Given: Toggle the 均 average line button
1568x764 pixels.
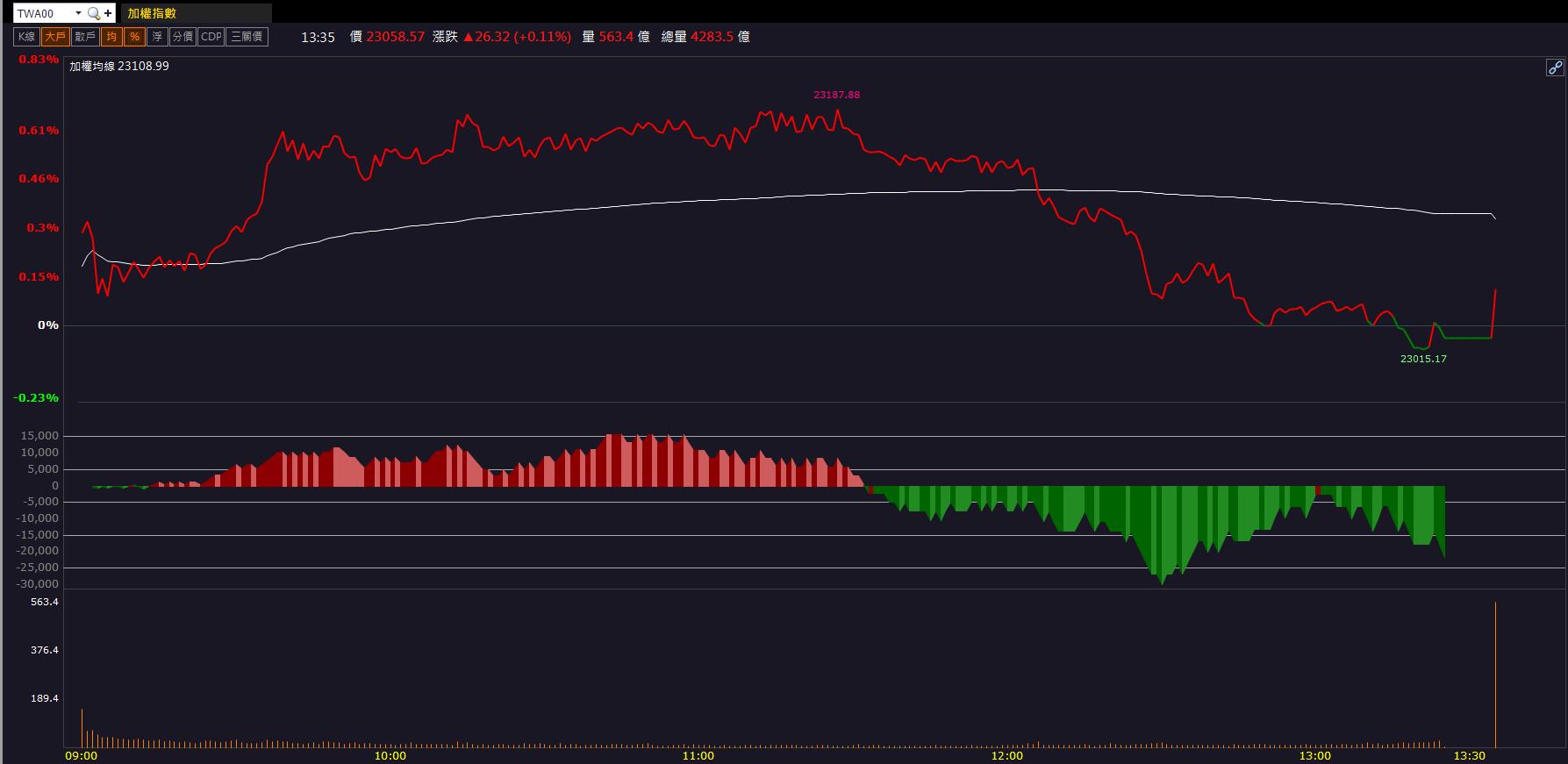Looking at the screenshot, I should click(x=111, y=37).
